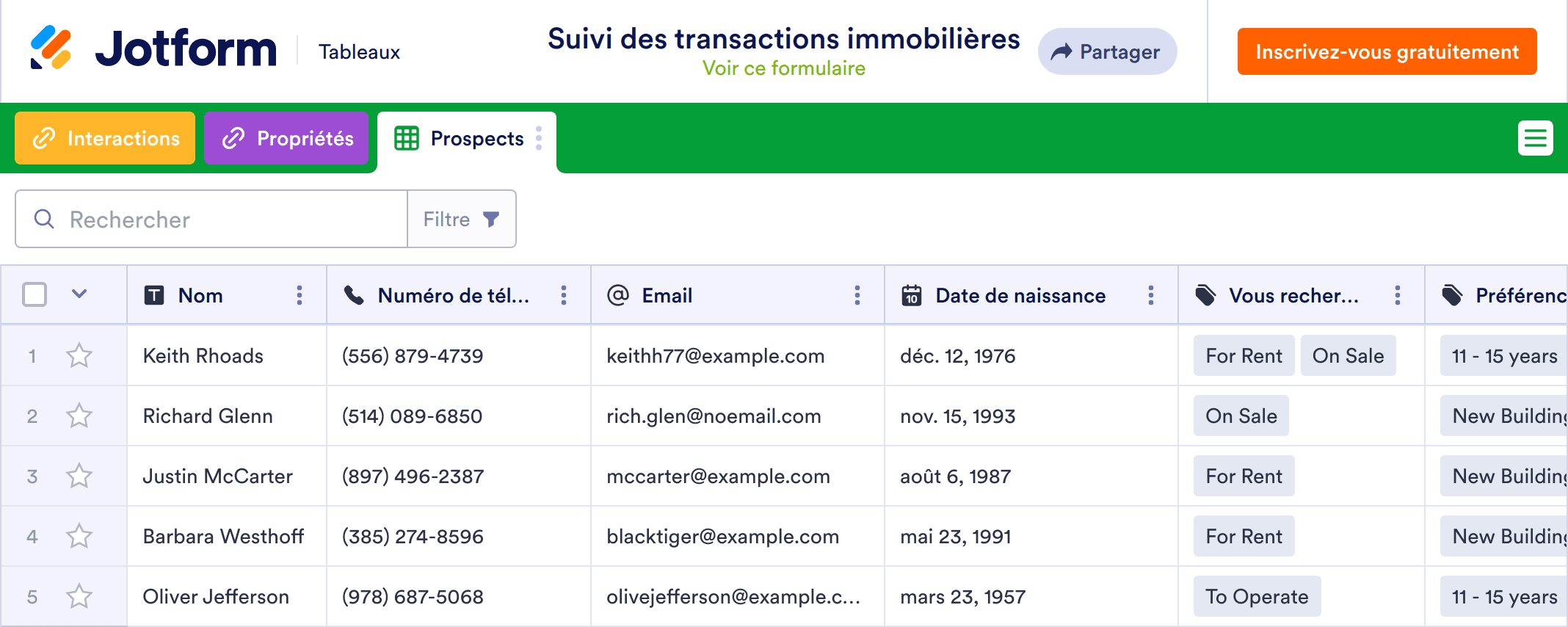1568x627 pixels.
Task: Open Vous recher... column options menu
Action: point(1397,295)
